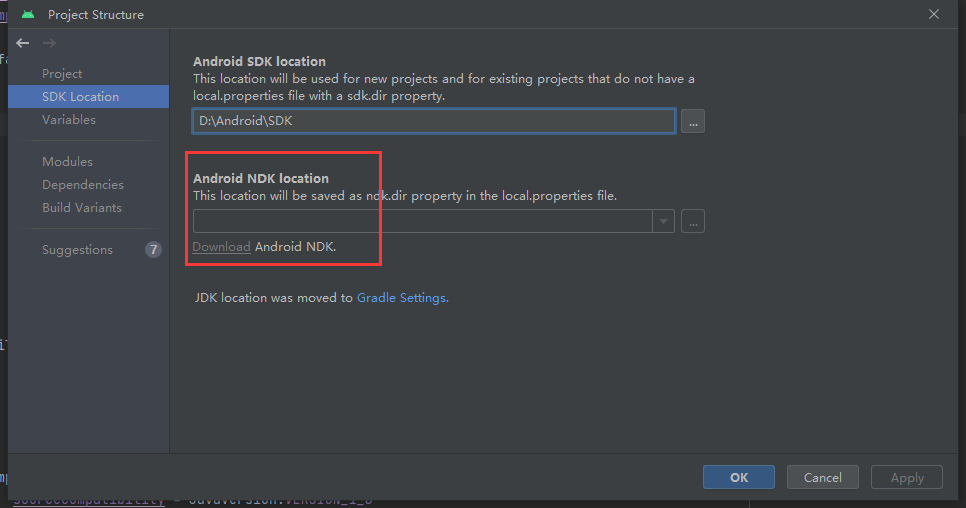
Task: Click the Suggestions count badge 7
Action: tap(153, 249)
